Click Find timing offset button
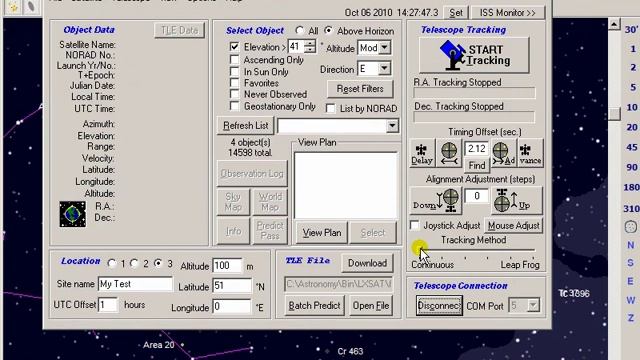 click(477, 165)
